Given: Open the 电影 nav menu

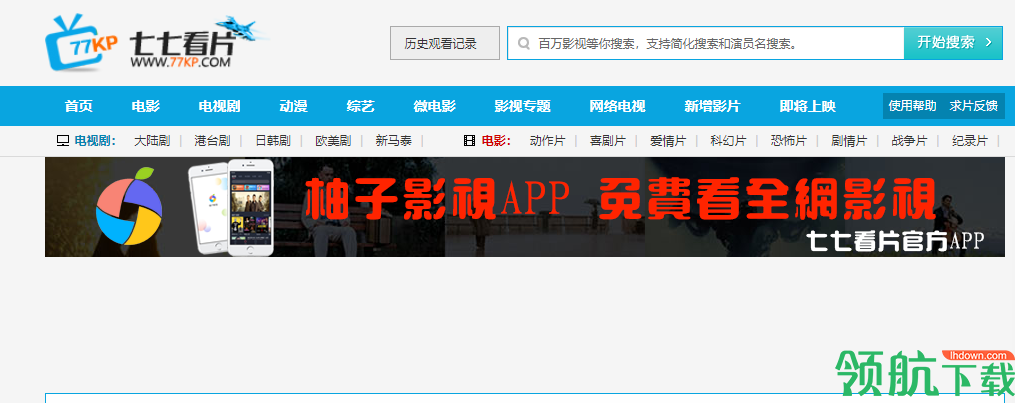Looking at the screenshot, I should point(146,106).
